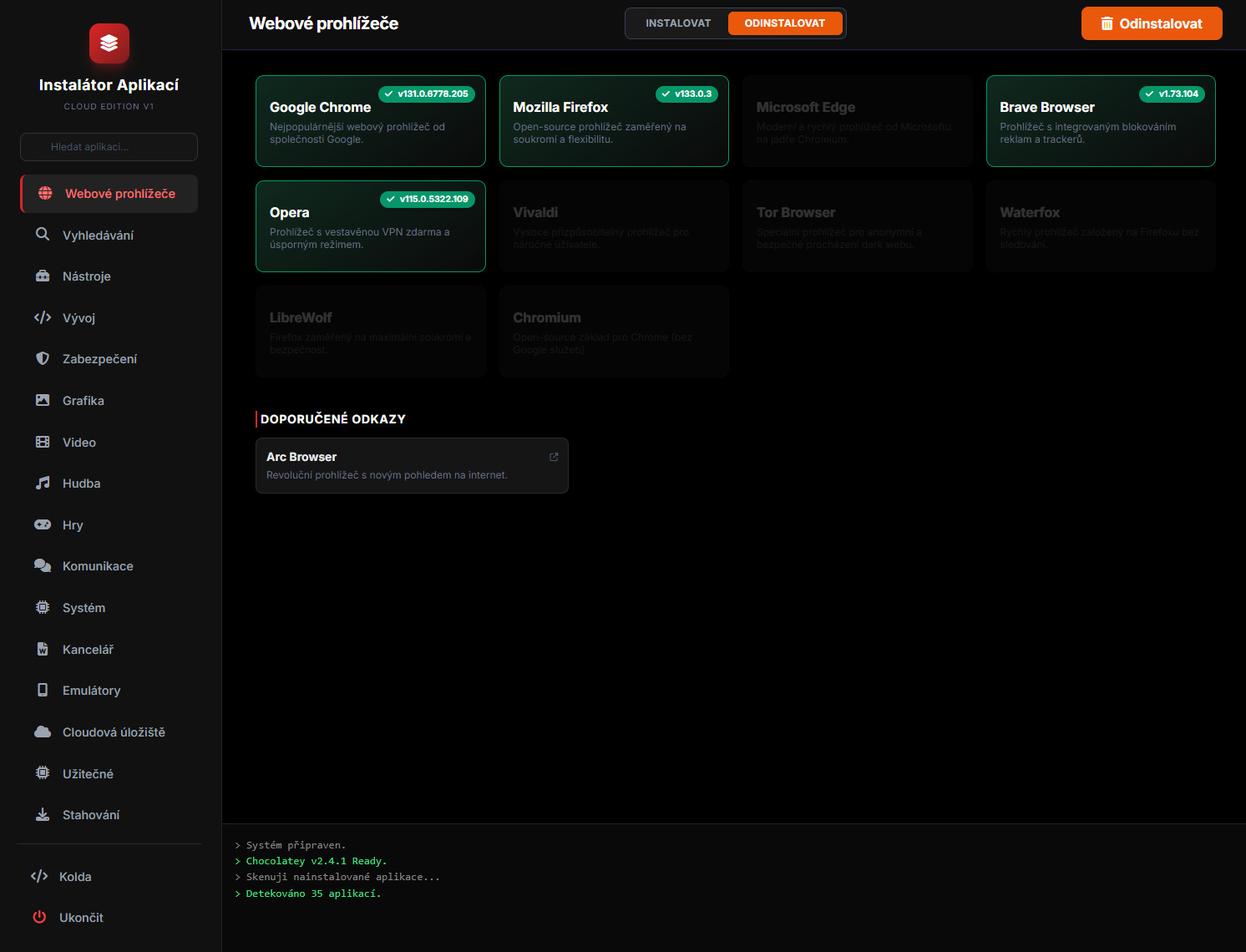The width and height of the screenshot is (1246, 952).
Task: Click the red app logo icon
Action: 109,43
